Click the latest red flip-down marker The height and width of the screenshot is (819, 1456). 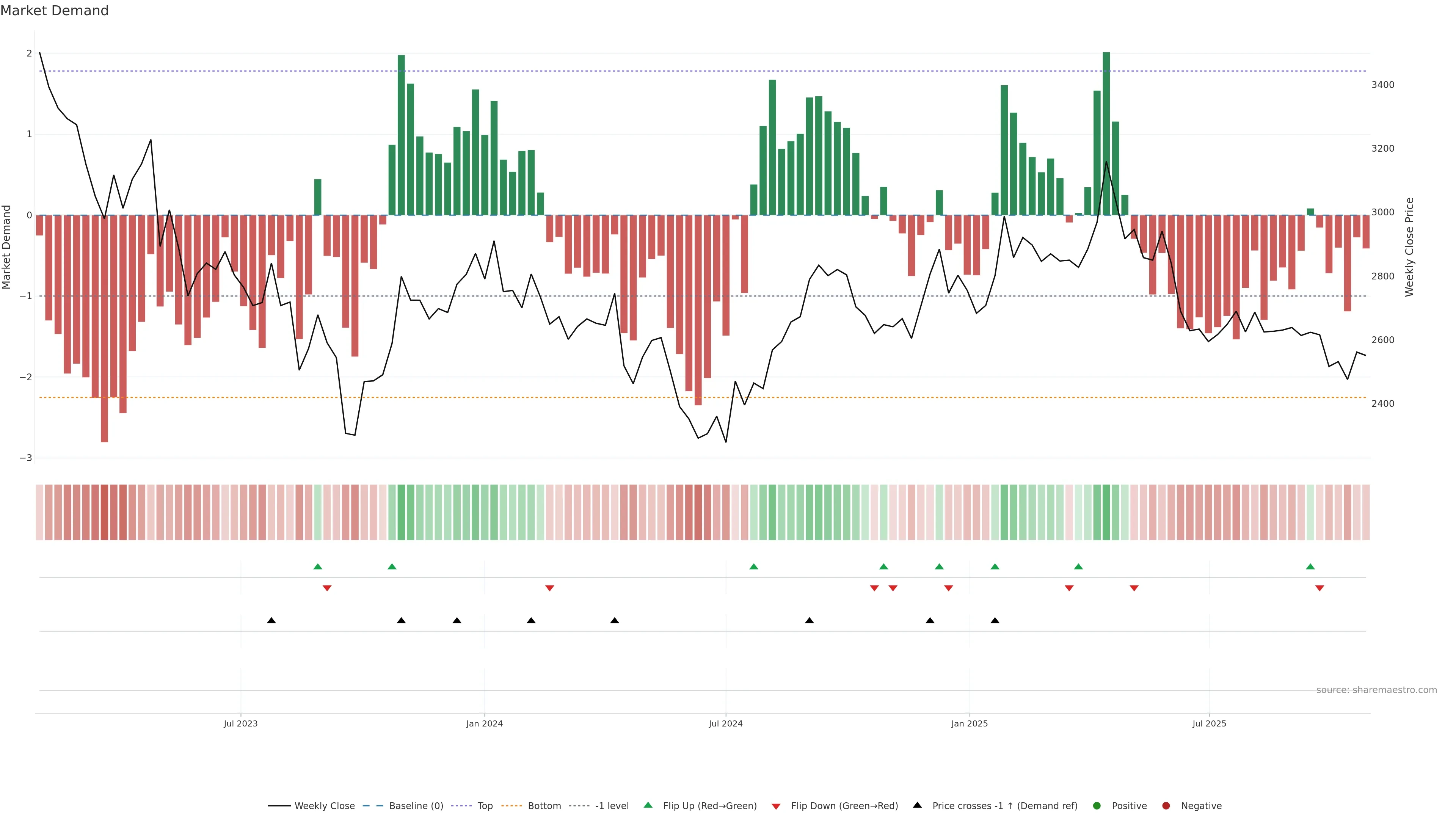tap(1320, 588)
